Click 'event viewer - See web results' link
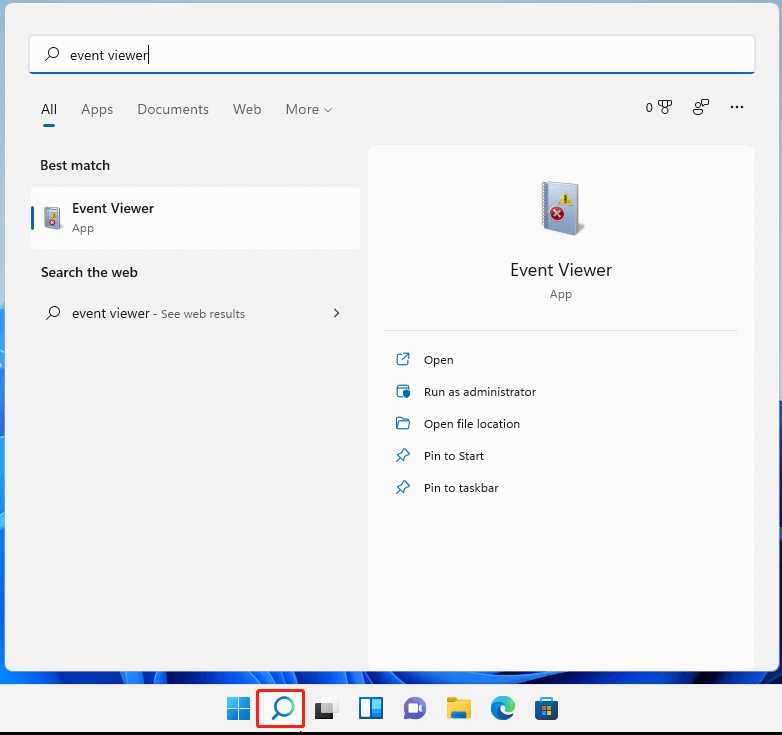This screenshot has height=735, width=782. click(x=159, y=314)
